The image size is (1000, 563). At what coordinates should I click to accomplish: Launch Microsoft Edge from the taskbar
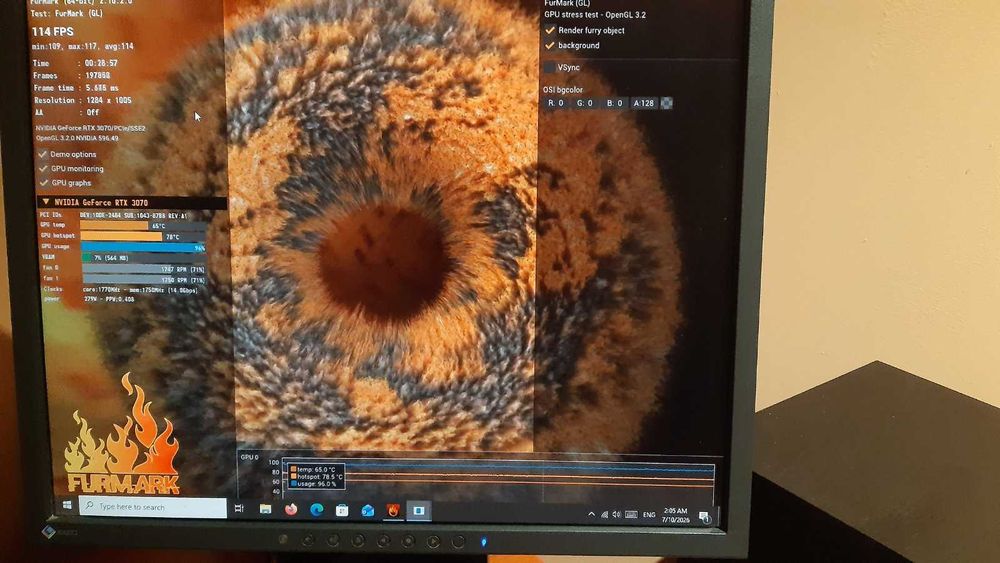click(x=316, y=509)
